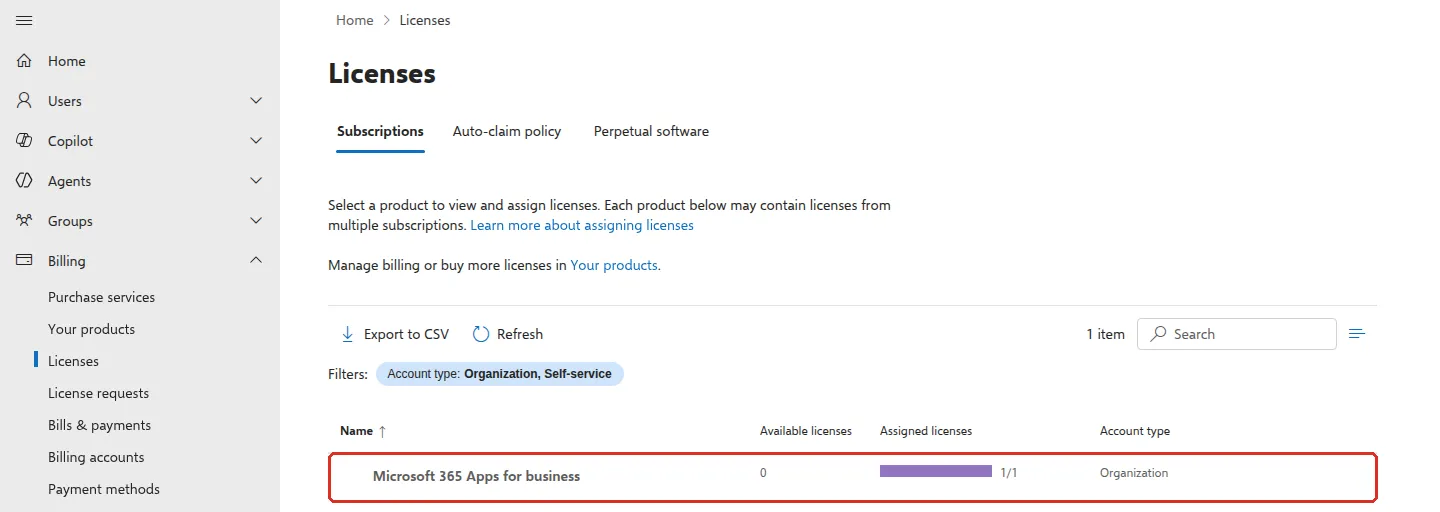Click the Assigned licenses column header
Screen dimensions: 1440x512
(926, 431)
